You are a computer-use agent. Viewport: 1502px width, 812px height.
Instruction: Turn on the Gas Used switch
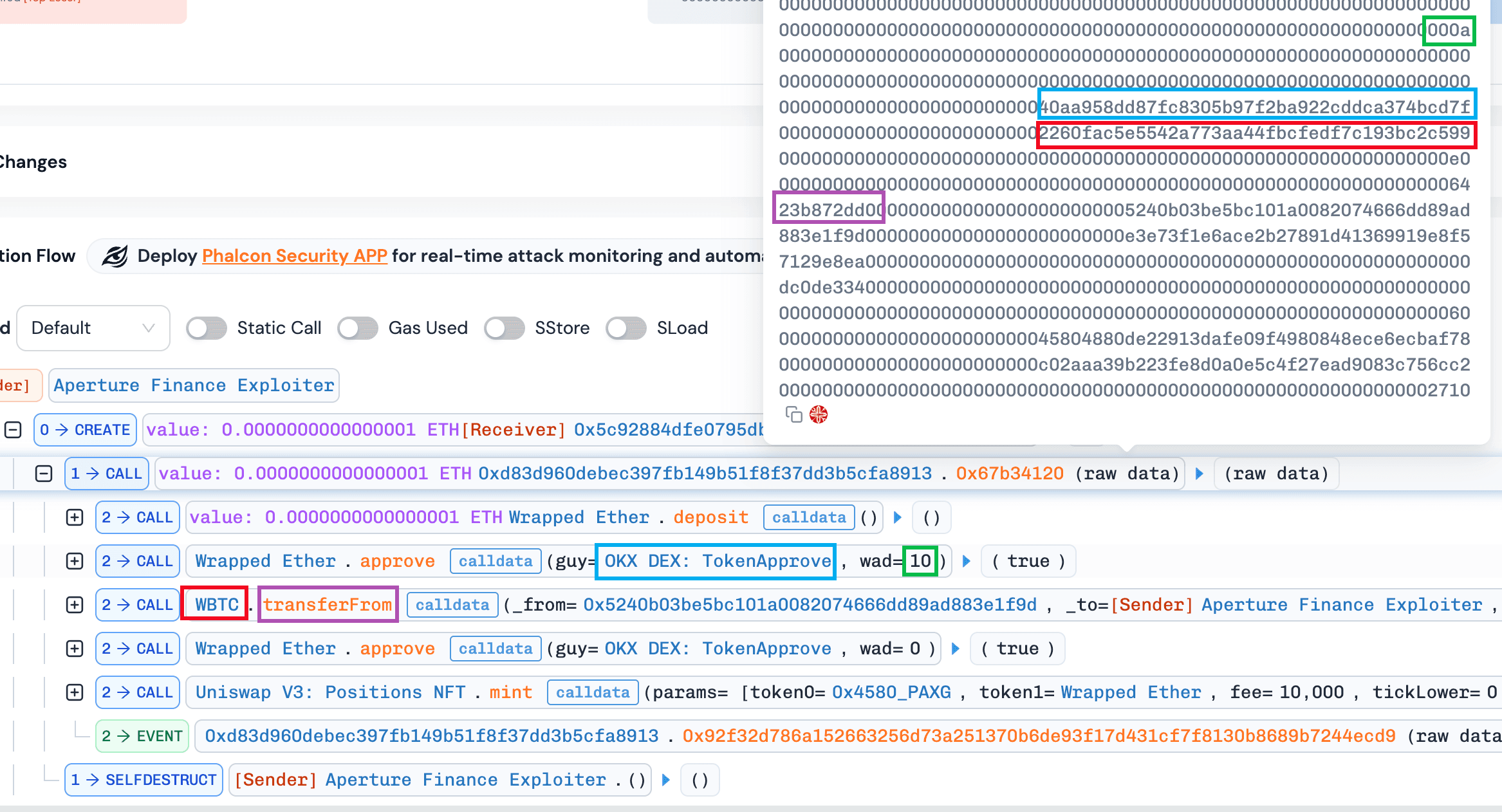point(358,328)
